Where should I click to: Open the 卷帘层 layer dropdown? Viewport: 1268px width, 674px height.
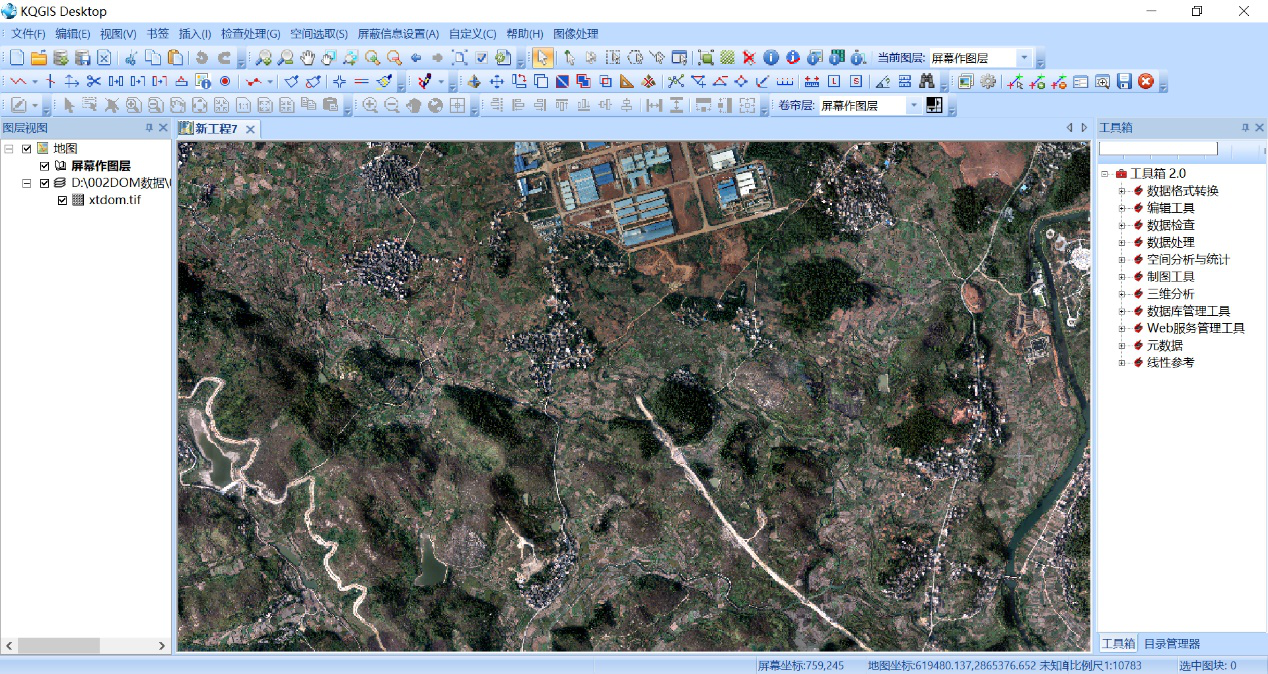(x=913, y=105)
